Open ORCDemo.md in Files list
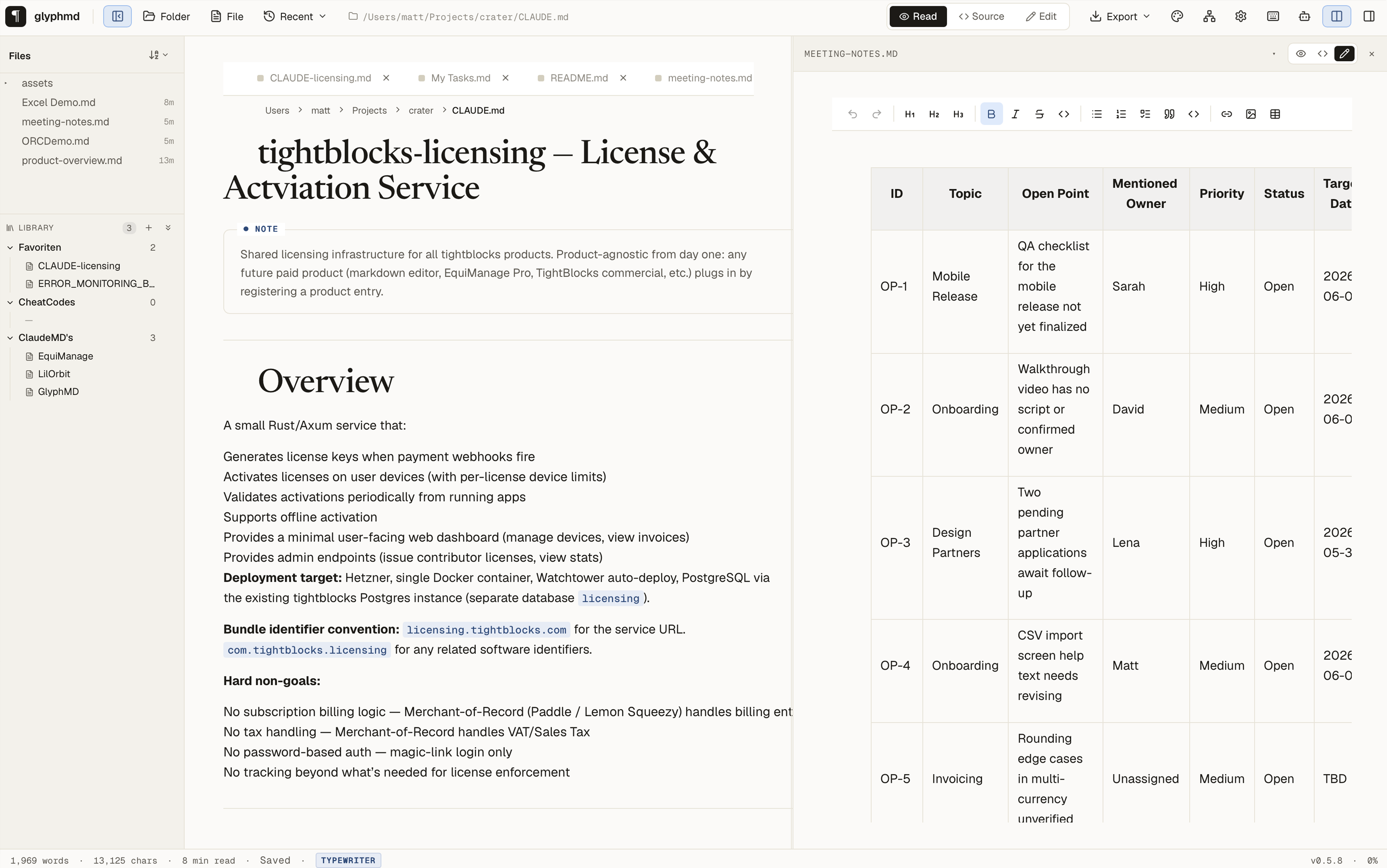This screenshot has width=1387, height=868. pos(92,141)
